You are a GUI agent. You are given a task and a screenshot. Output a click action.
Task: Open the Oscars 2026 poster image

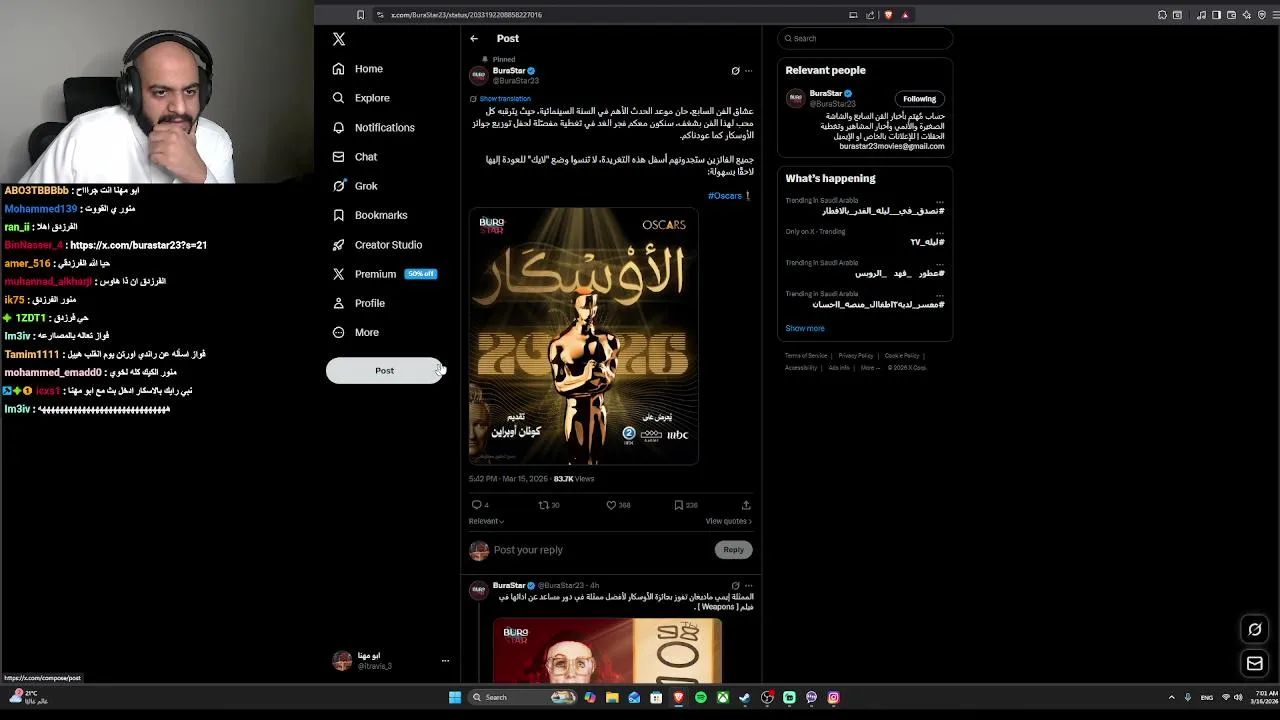584,337
